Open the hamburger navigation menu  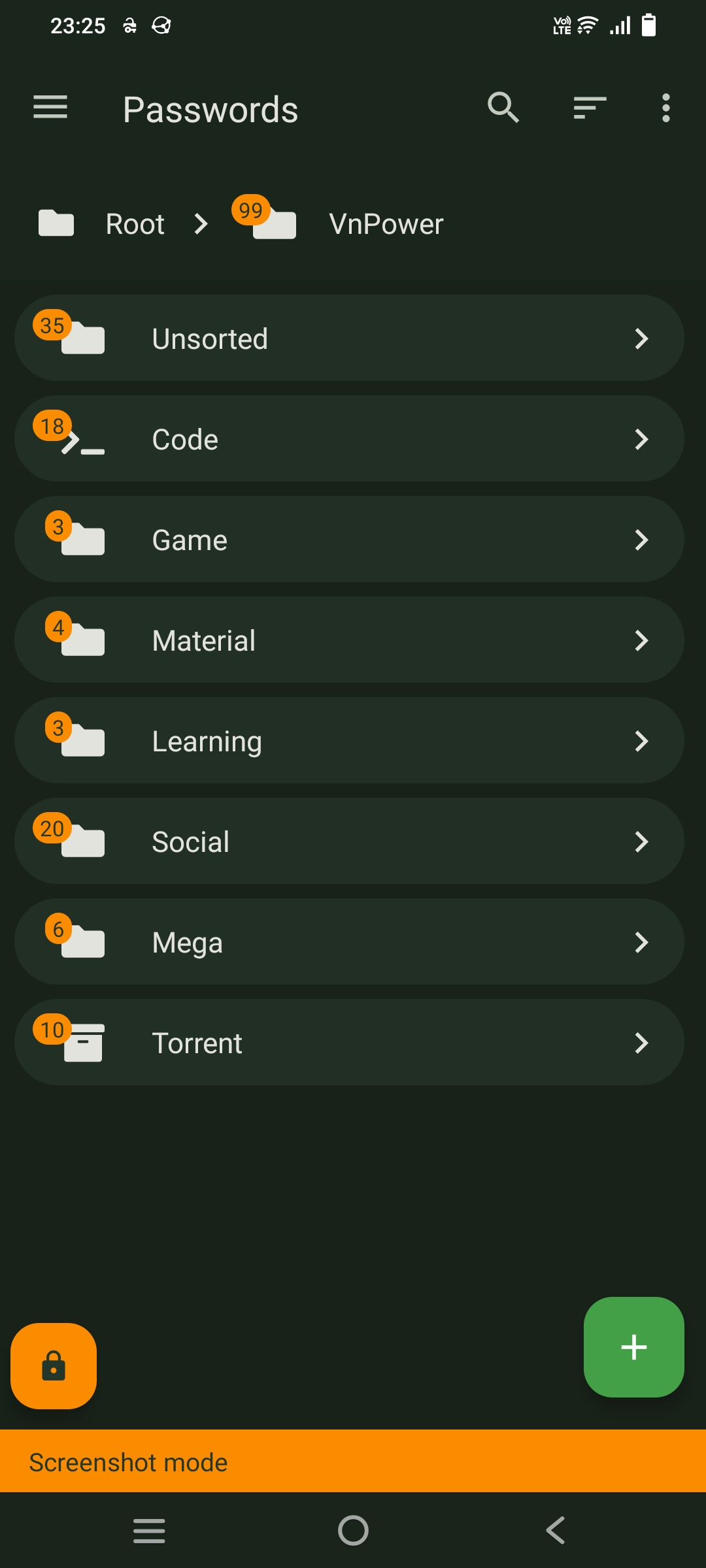(x=50, y=108)
